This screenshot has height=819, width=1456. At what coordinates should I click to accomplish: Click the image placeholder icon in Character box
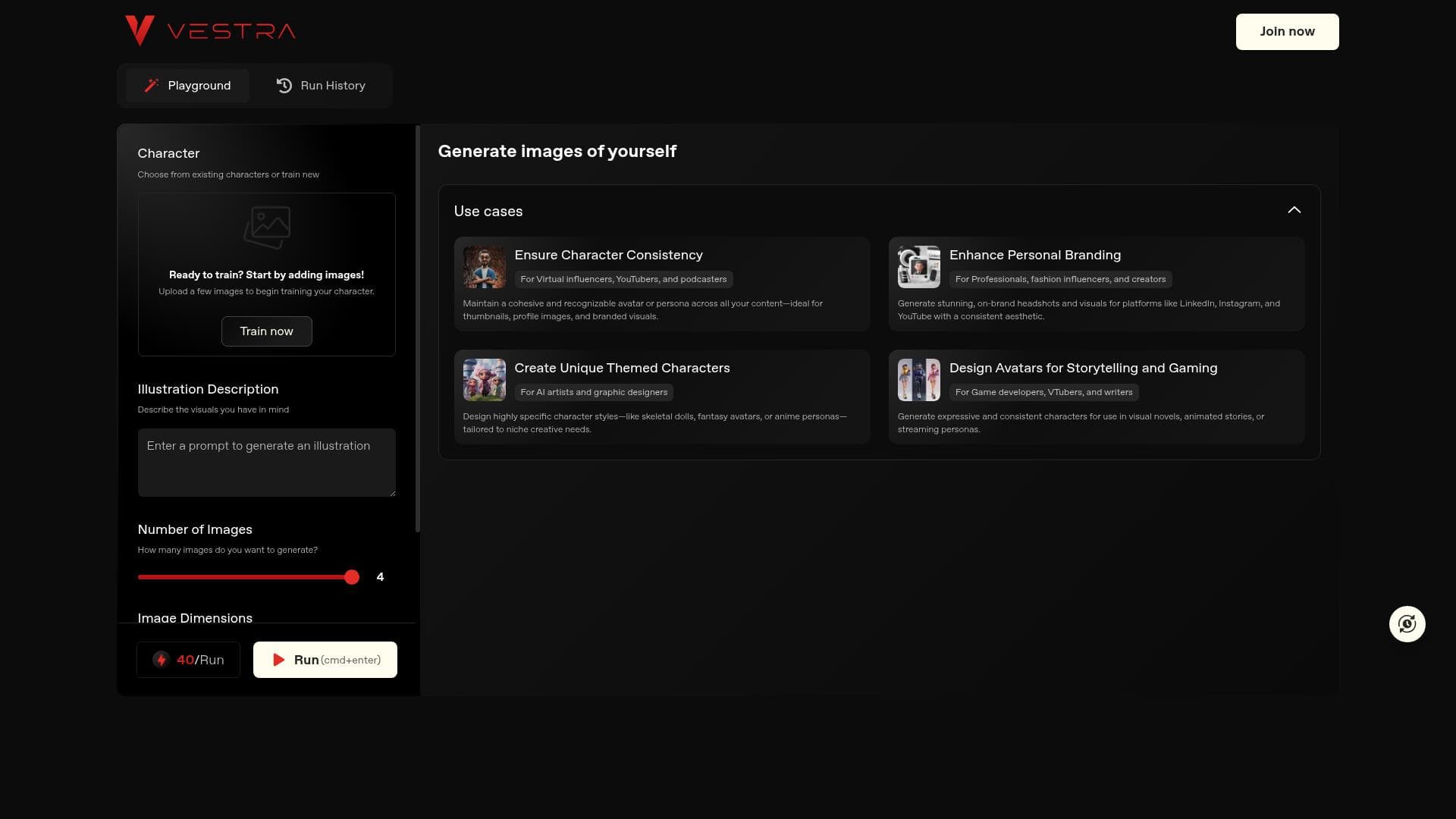tap(267, 227)
